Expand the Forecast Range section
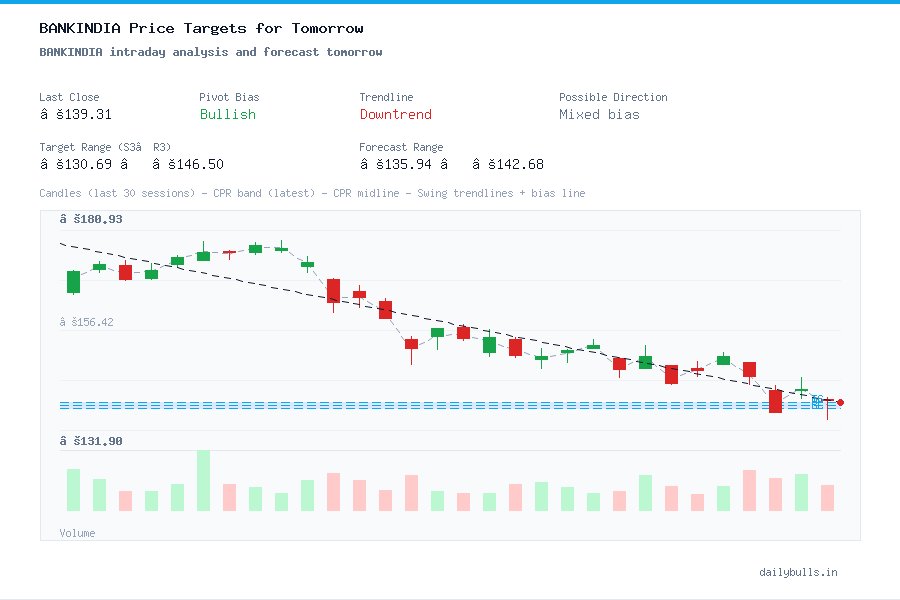Image resolution: width=900 pixels, height=600 pixels. [401, 147]
